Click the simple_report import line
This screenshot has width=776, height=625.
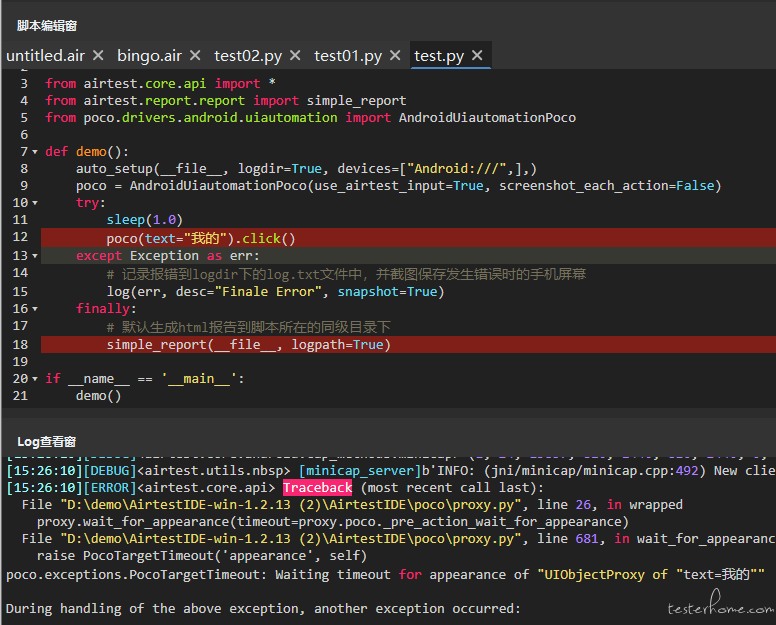(x=226, y=100)
